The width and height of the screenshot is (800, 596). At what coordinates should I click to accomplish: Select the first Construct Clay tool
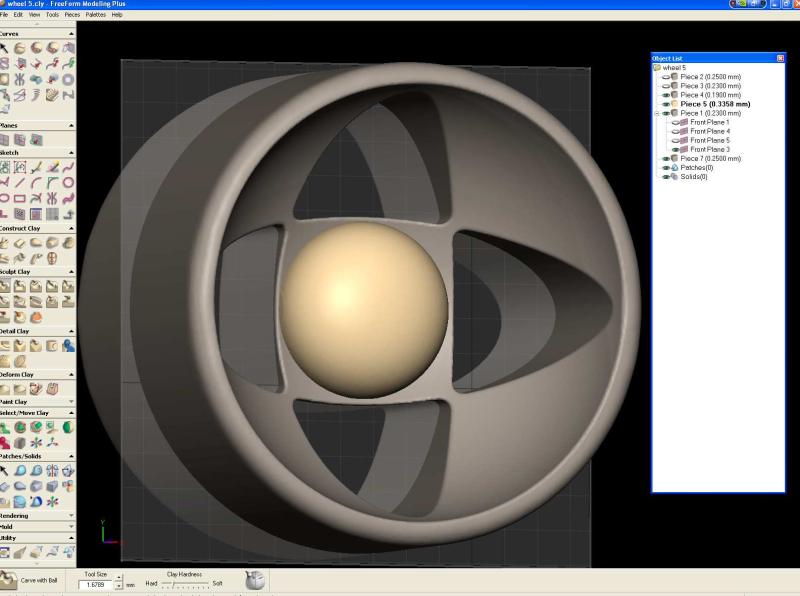click(x=6, y=243)
